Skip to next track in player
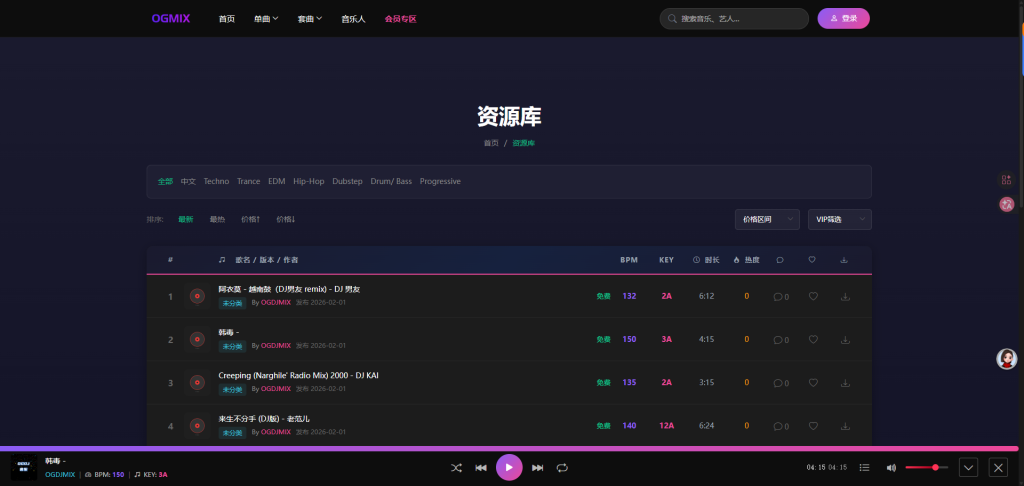Viewport: 1024px width, 486px height. pyautogui.click(x=537, y=468)
